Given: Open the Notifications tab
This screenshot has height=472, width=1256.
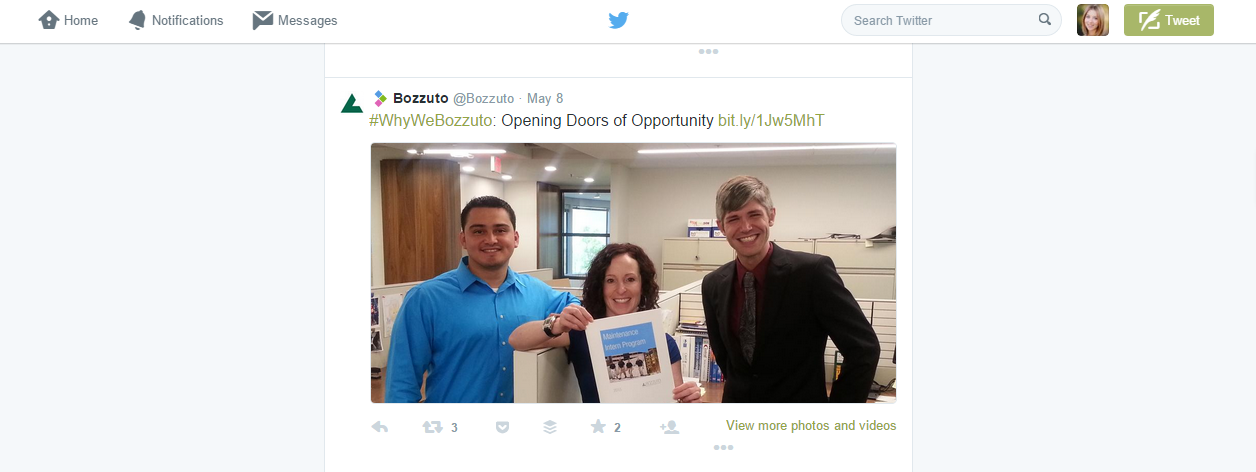Looking at the screenshot, I should (176, 20).
